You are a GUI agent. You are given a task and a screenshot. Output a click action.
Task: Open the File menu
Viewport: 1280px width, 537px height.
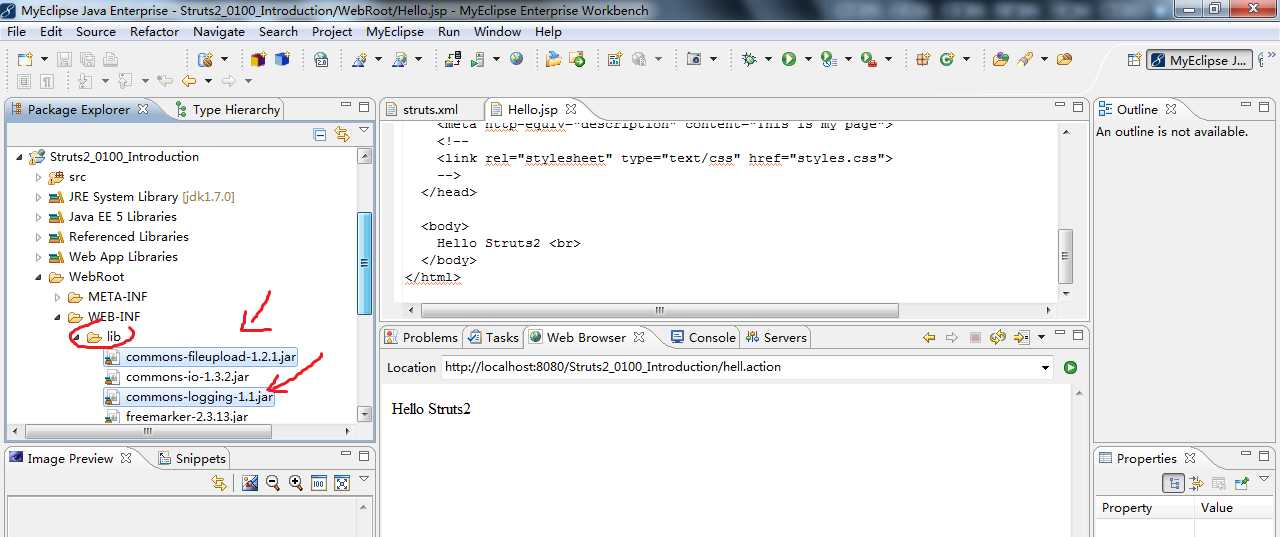point(16,31)
